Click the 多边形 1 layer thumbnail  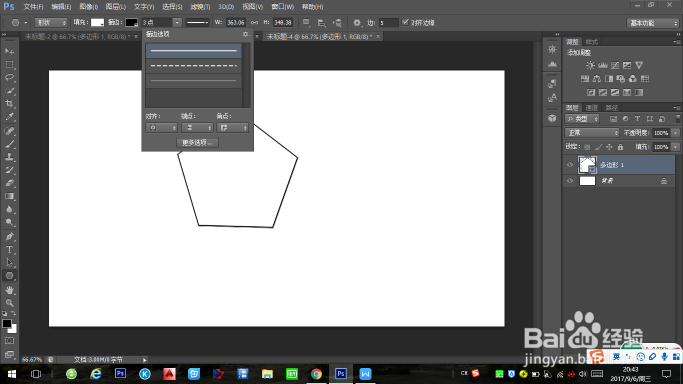click(x=587, y=165)
